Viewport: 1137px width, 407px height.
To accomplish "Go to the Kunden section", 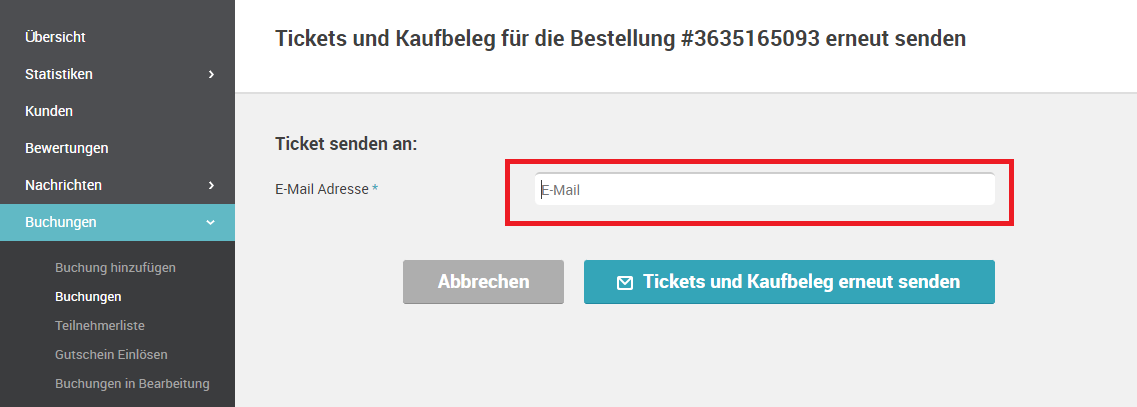I will 49,111.
